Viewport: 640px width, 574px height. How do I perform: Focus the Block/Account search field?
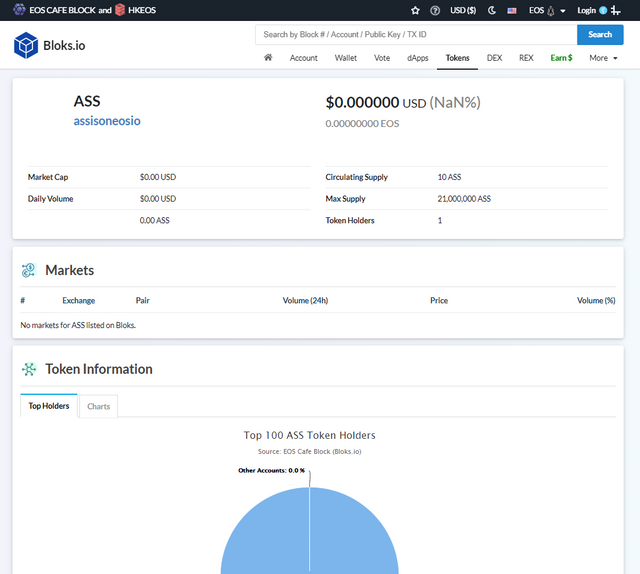[416, 35]
